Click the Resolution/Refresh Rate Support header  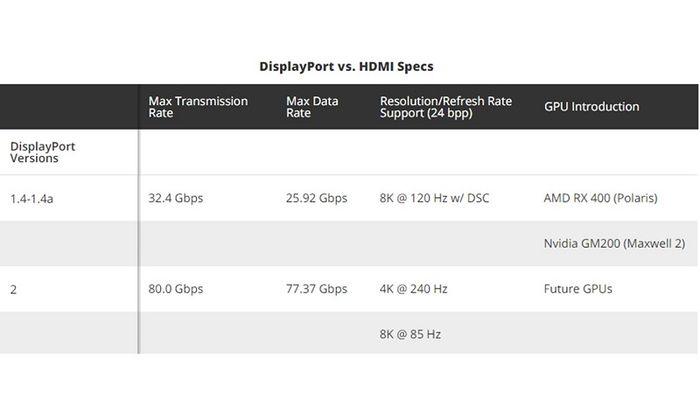pos(446,107)
